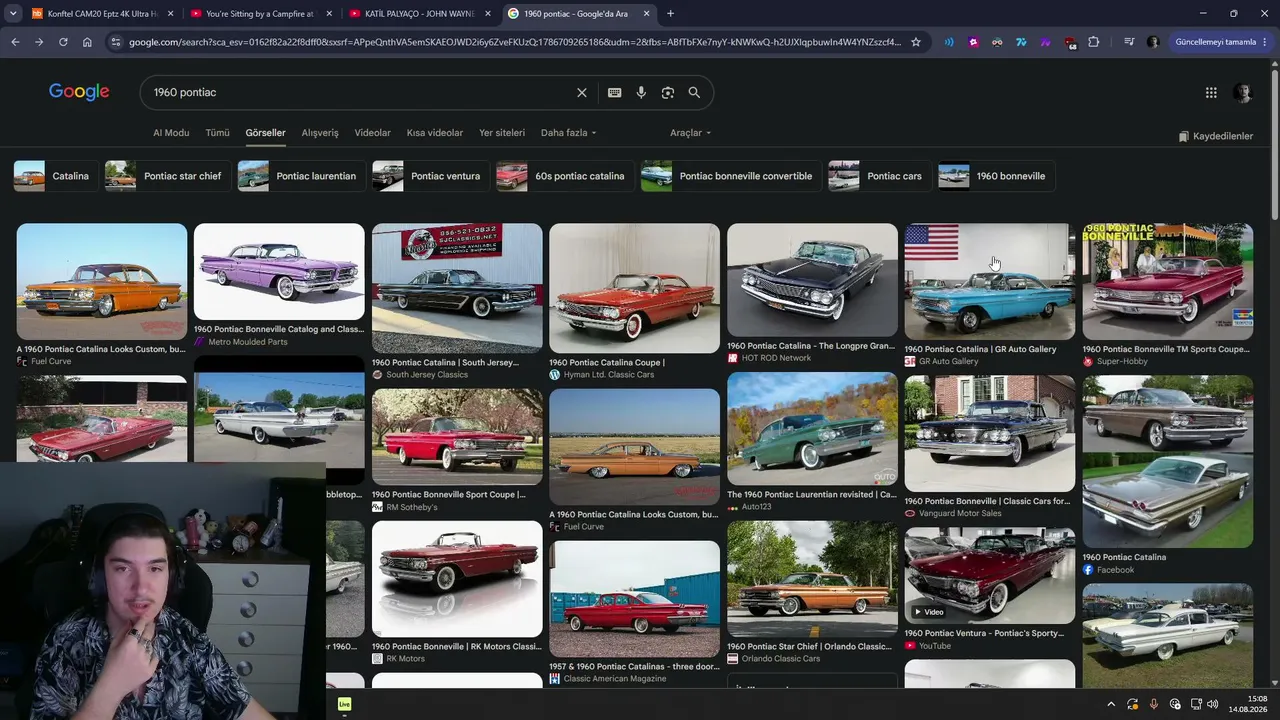Clear the search box with the X icon
The width and height of the screenshot is (1280, 720).
point(582,92)
